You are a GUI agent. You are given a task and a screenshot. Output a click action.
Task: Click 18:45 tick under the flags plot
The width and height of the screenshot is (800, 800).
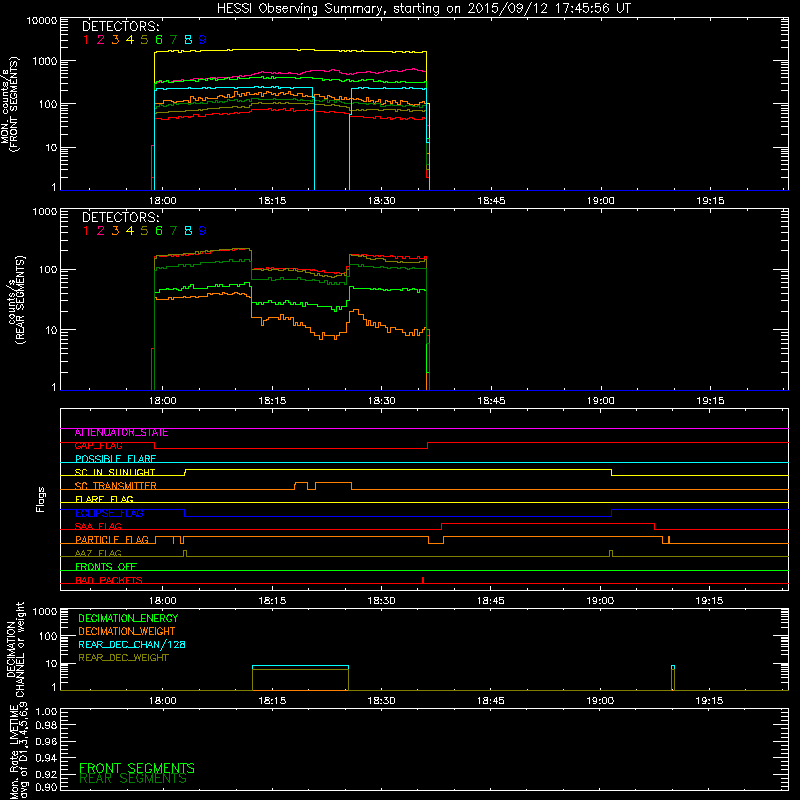point(491,601)
